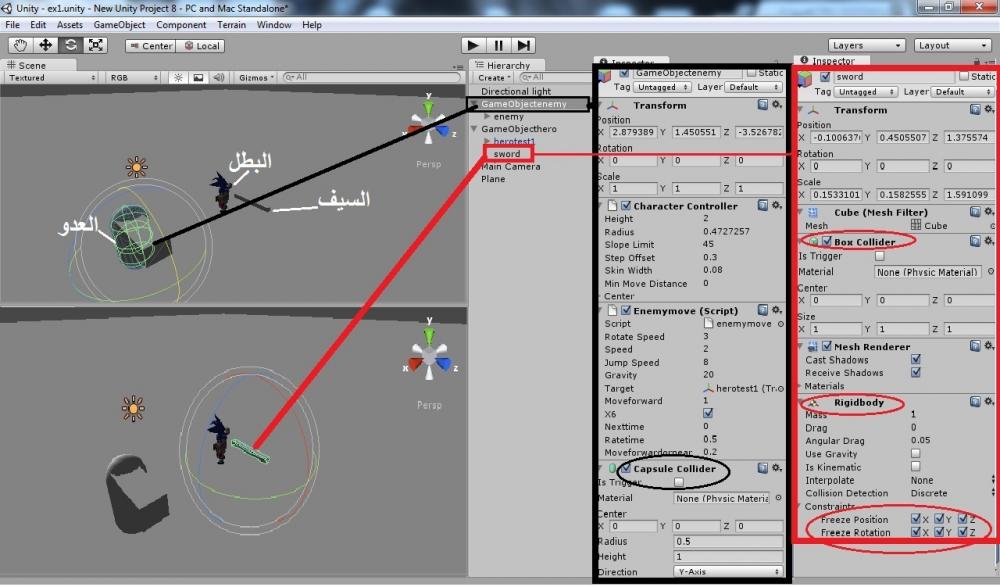This screenshot has height=587, width=1000.
Task: Open the Gizmos dropdown
Action: pyautogui.click(x=256, y=78)
